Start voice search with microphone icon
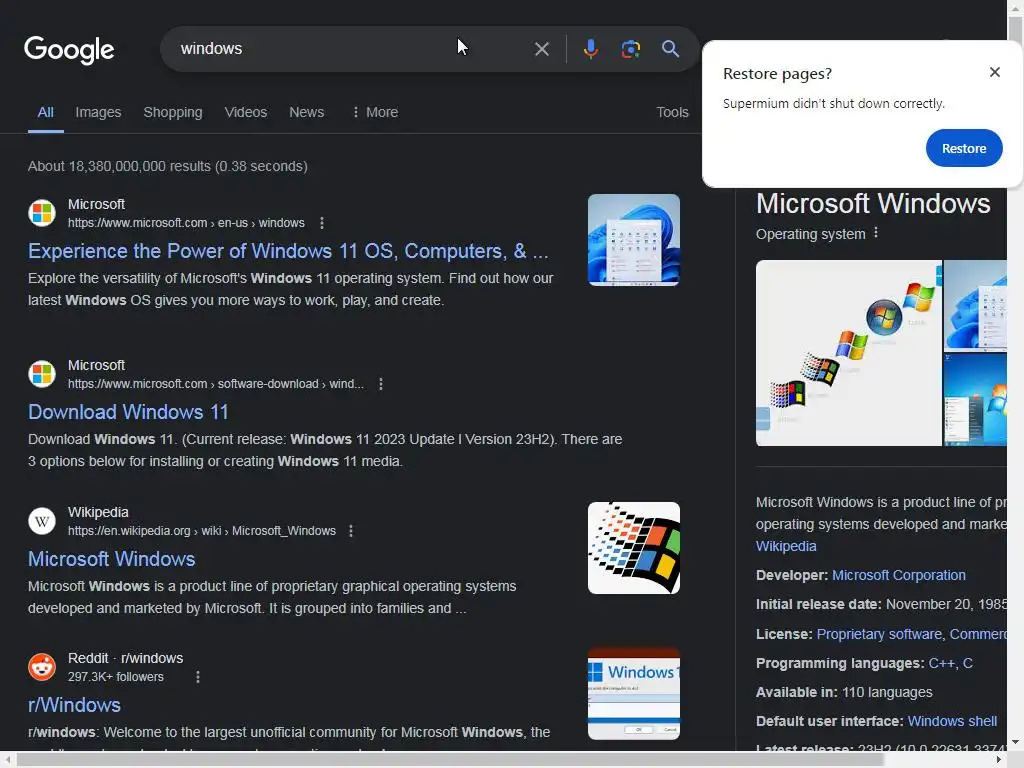Viewport: 1024px width, 768px height. 590,49
